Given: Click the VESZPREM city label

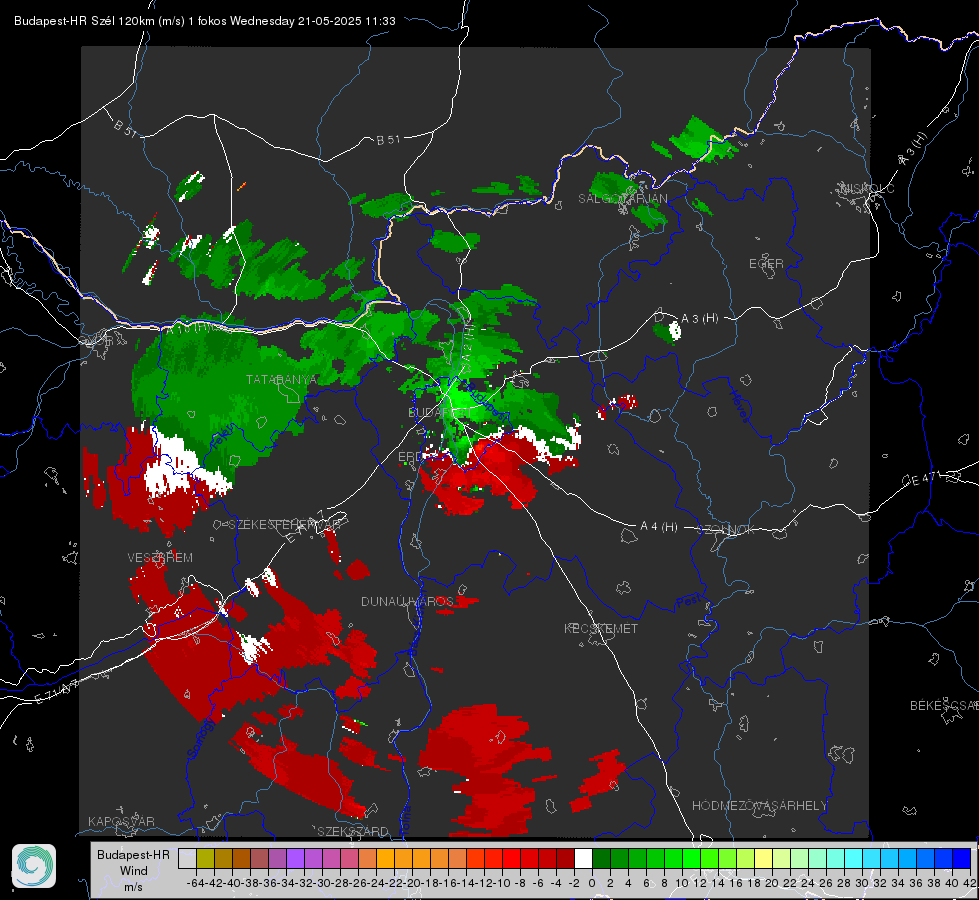Looking at the screenshot, I should pos(160,558).
